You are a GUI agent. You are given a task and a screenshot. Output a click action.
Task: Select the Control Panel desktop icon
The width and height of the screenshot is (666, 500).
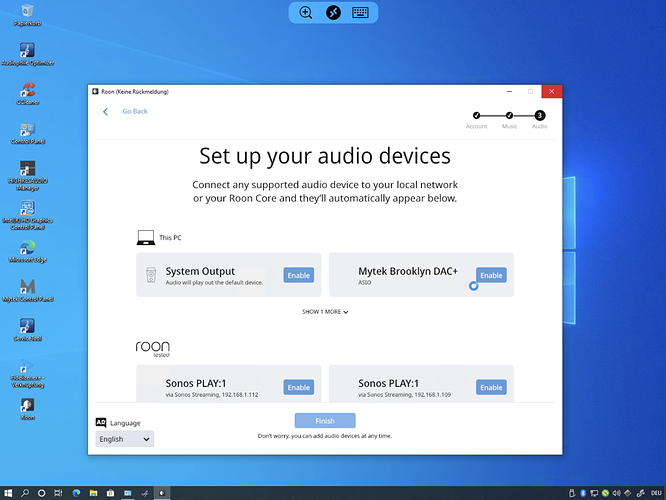[x=27, y=133]
